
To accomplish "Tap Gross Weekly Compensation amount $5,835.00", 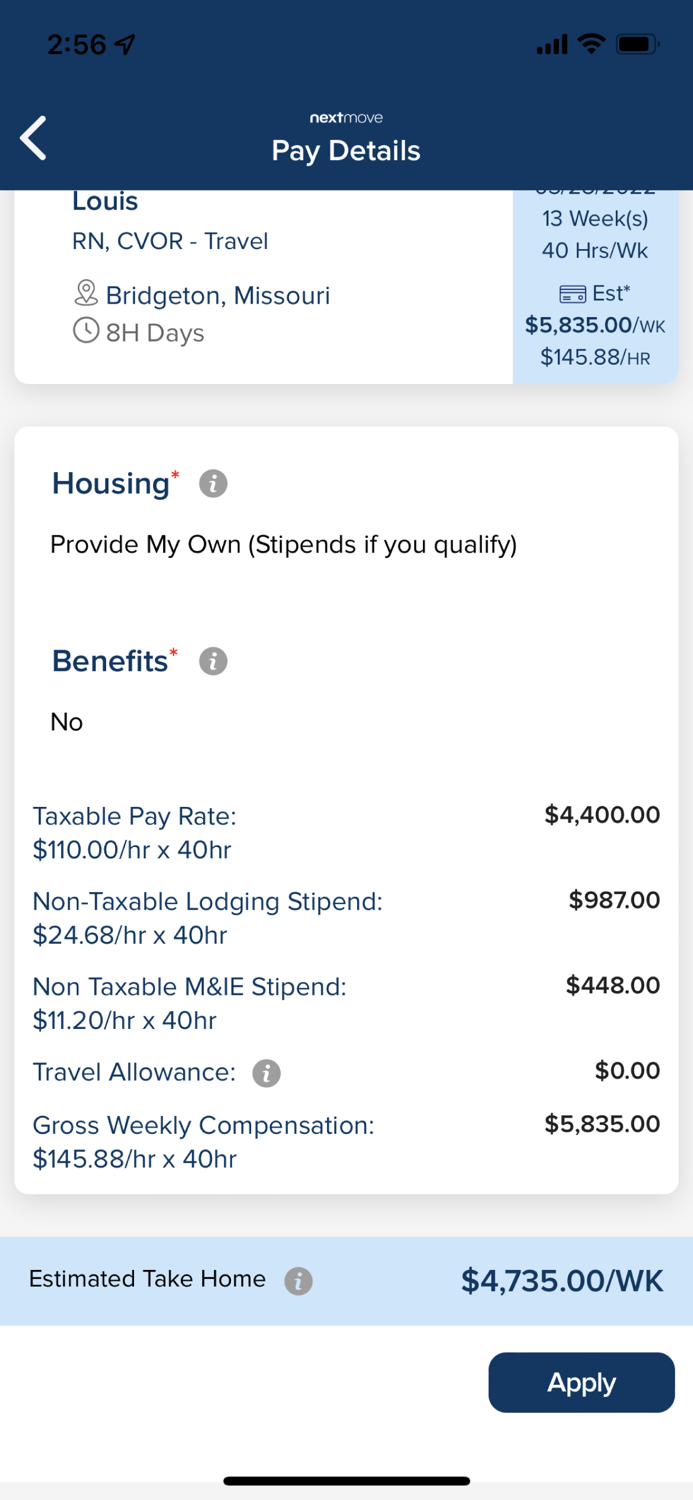I will point(602,1124).
